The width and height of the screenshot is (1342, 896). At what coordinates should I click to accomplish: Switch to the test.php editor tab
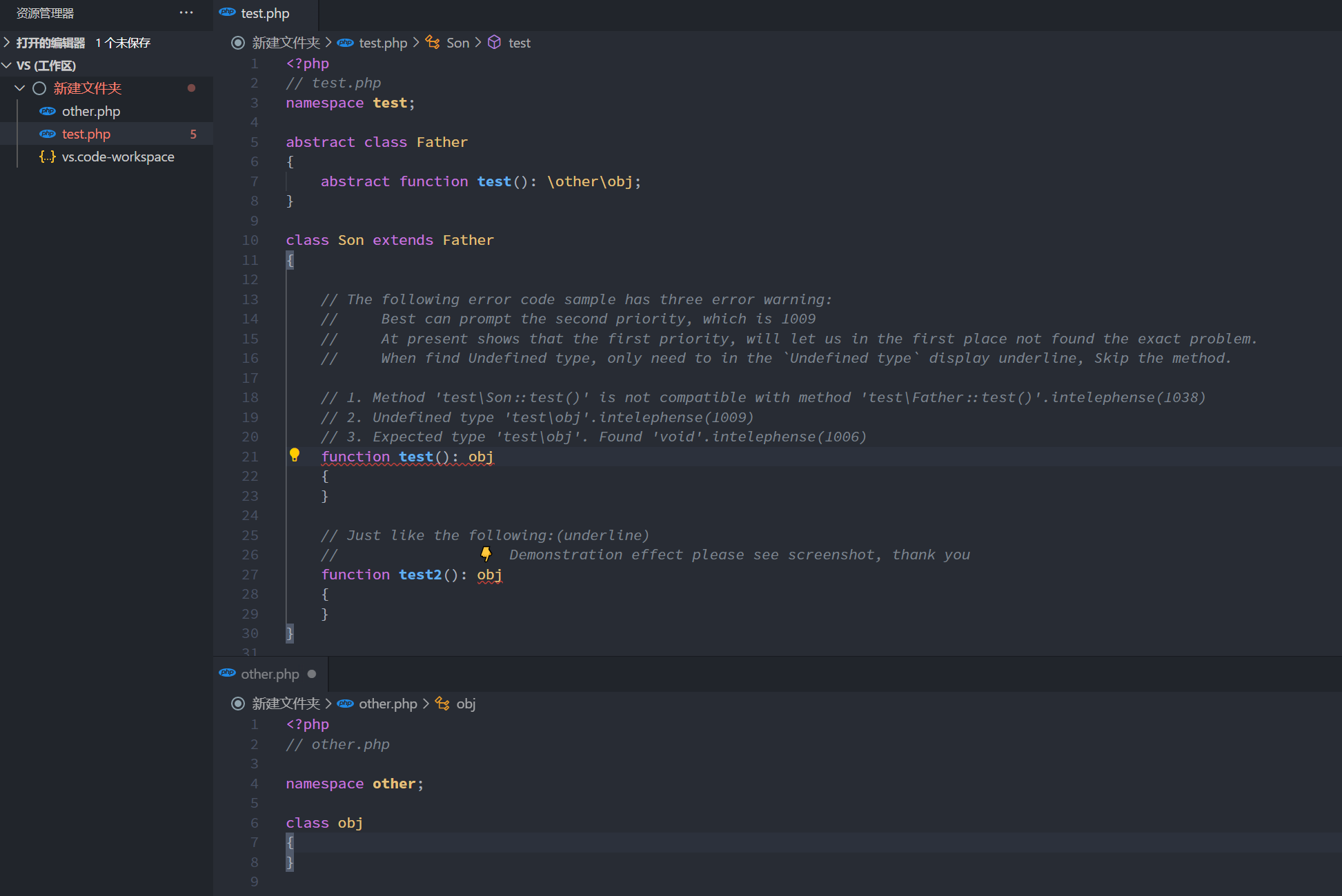click(265, 13)
